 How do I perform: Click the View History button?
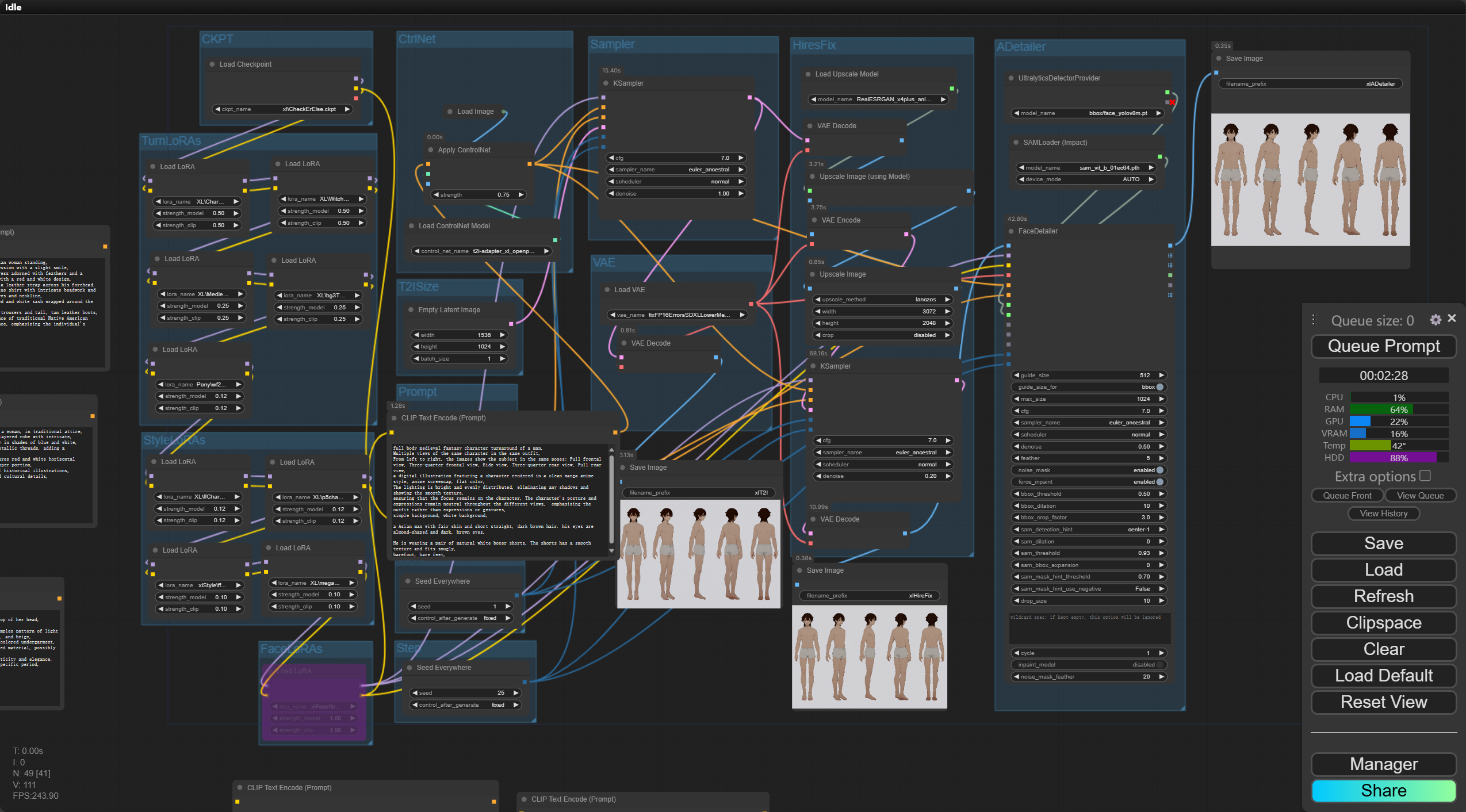click(x=1383, y=514)
